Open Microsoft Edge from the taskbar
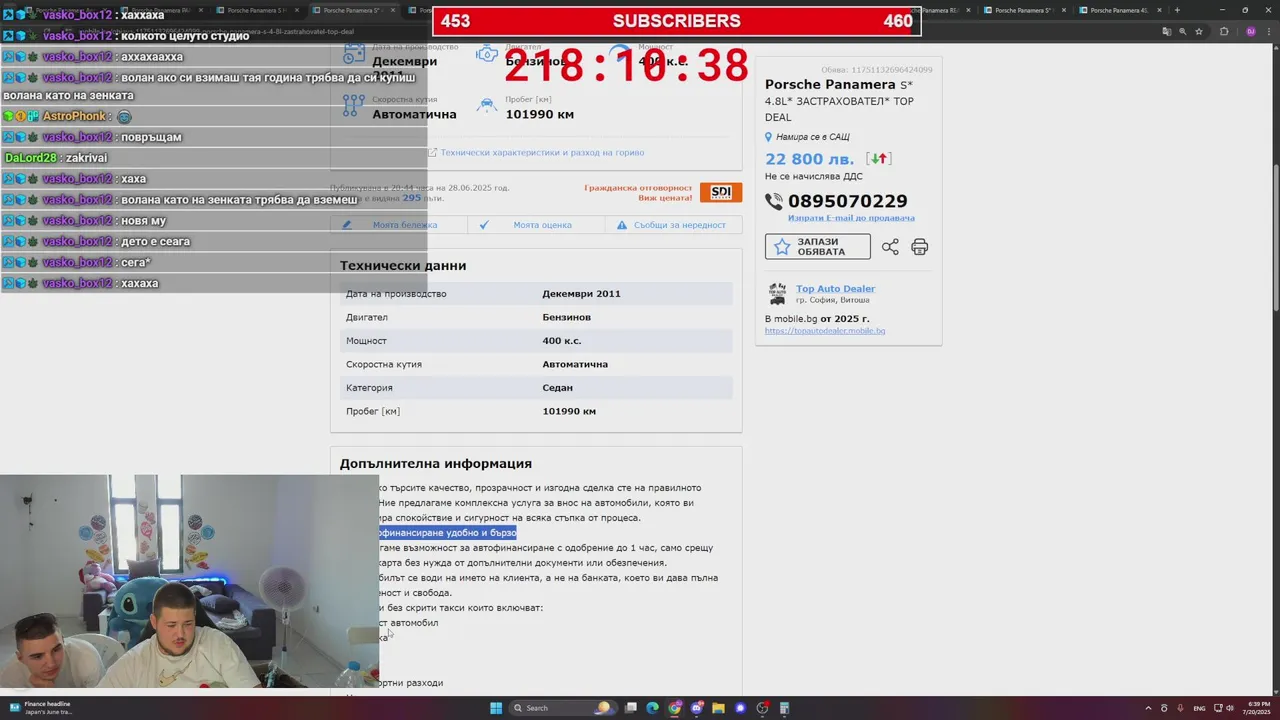Screen dimensions: 1280x720 click(x=653, y=708)
